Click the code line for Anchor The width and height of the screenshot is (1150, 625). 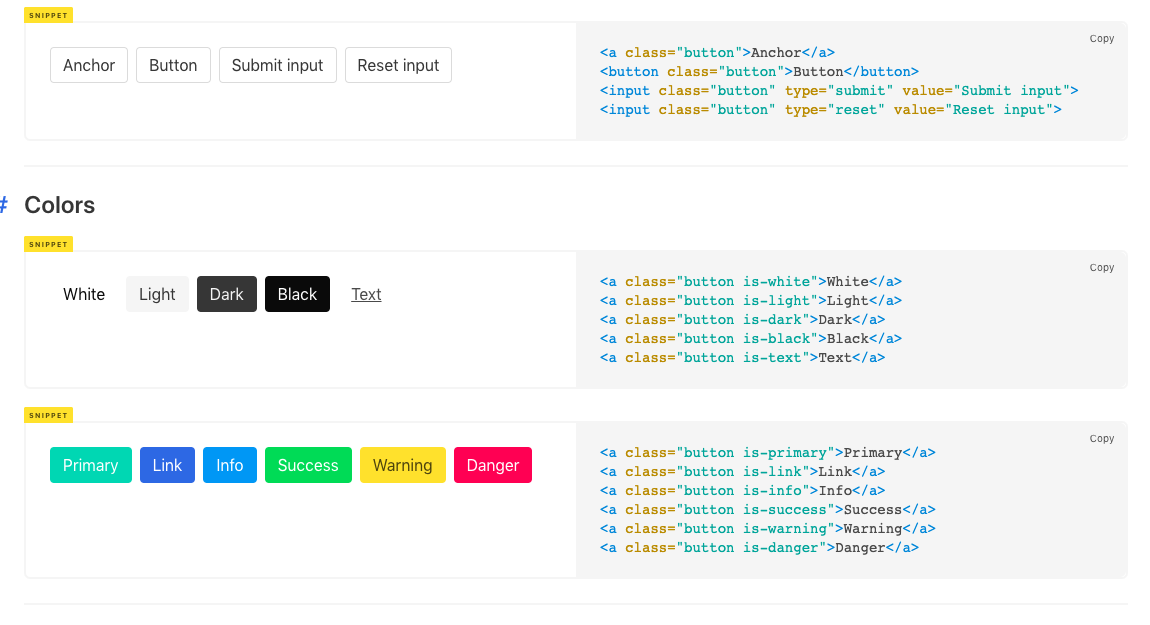click(x=717, y=53)
